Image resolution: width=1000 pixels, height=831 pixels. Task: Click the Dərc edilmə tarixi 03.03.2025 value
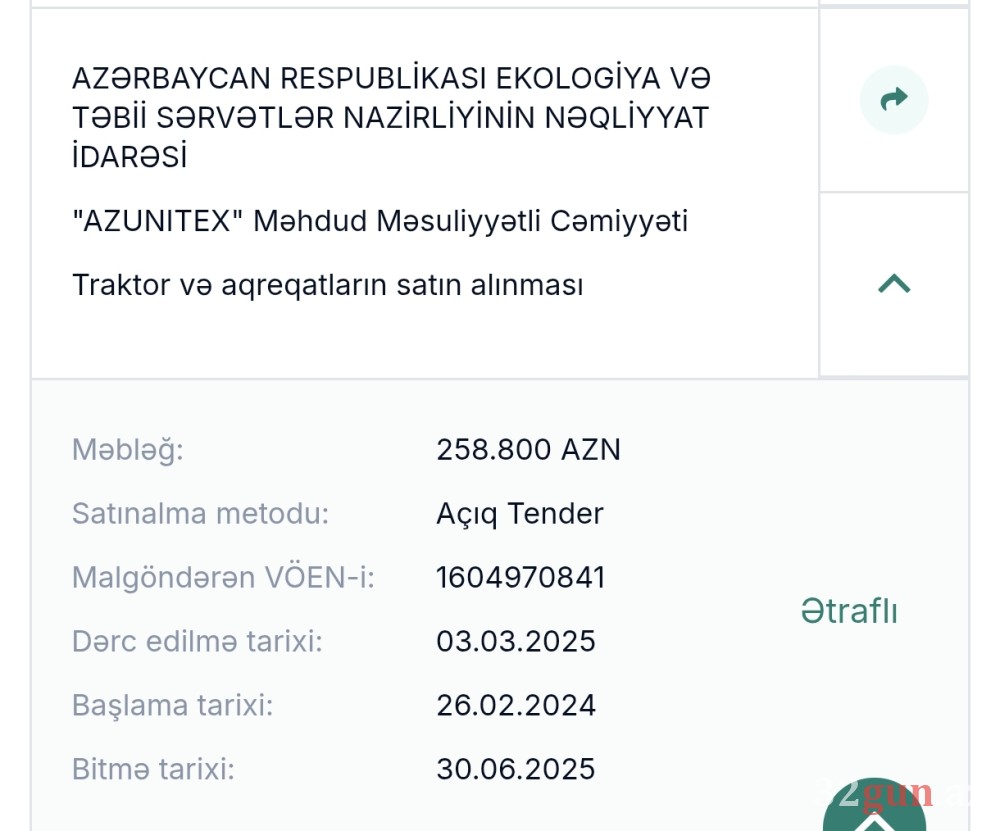pyautogui.click(x=515, y=641)
